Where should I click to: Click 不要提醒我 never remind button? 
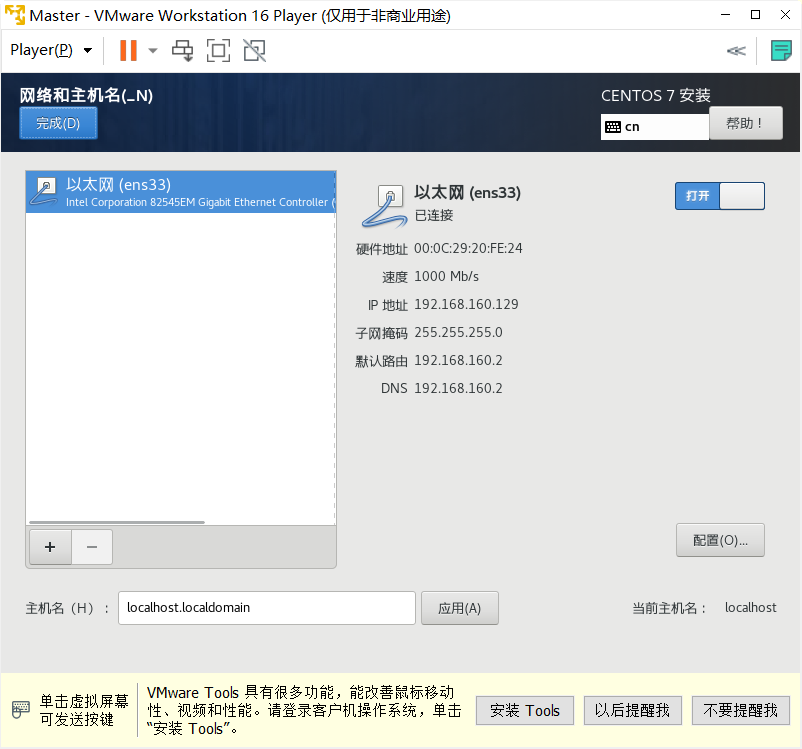[741, 711]
